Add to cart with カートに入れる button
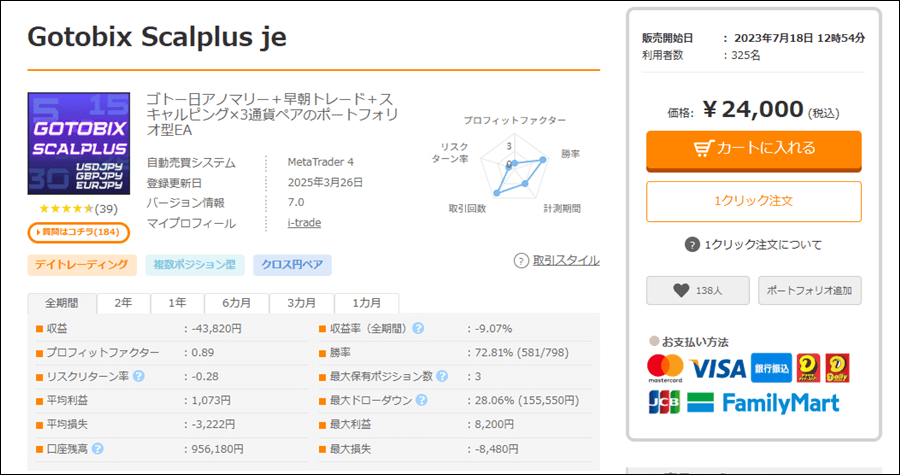This screenshot has width=900, height=475. tap(754, 151)
